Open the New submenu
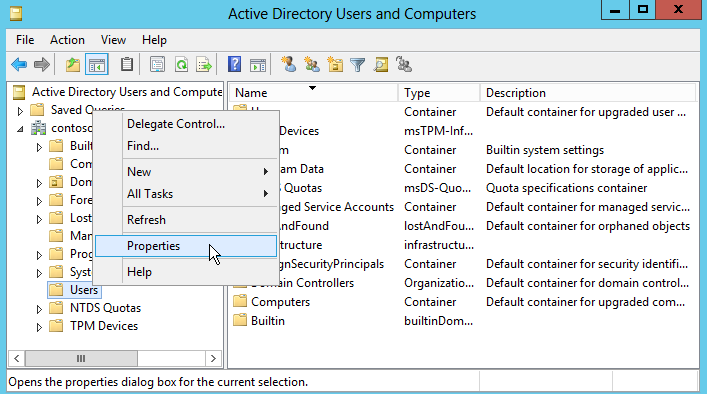The width and height of the screenshot is (707, 394). 186,172
